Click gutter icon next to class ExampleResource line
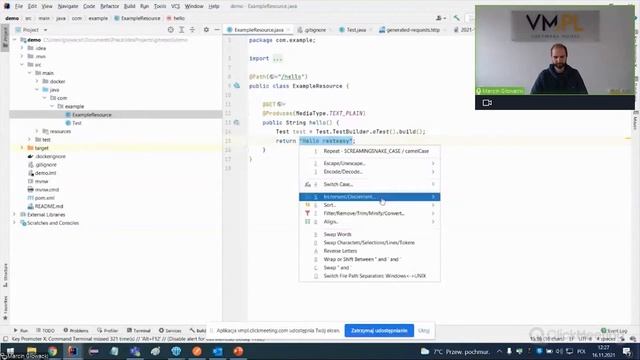The width and height of the screenshot is (640, 360). (237, 86)
